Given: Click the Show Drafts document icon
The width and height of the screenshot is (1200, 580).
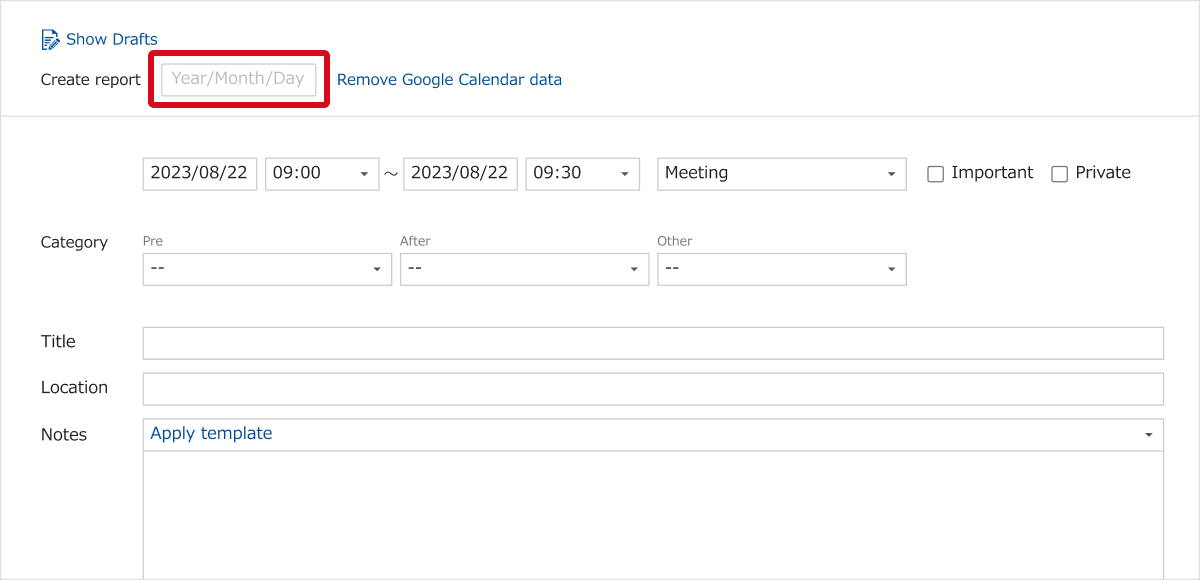Looking at the screenshot, I should tap(50, 40).
